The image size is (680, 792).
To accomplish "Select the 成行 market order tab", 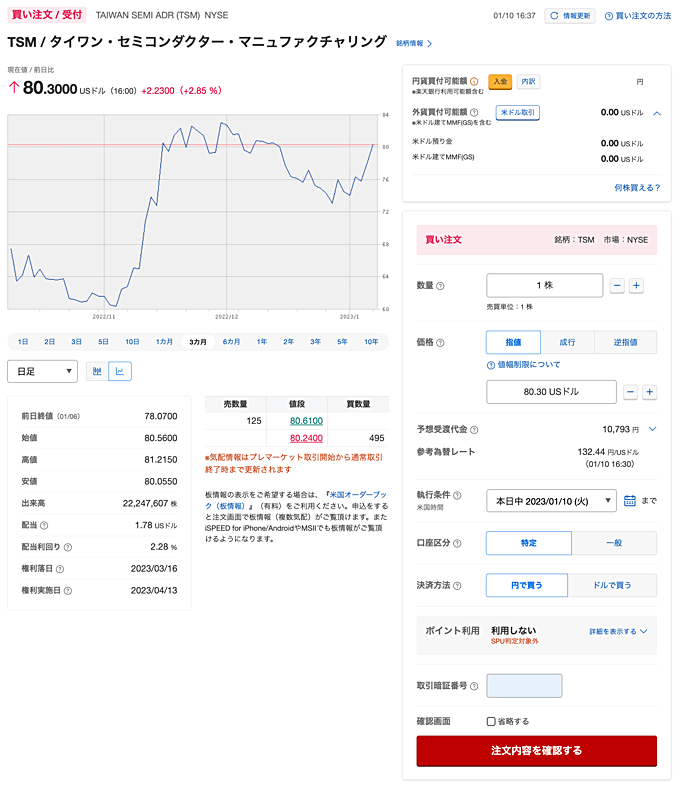I will point(567,342).
